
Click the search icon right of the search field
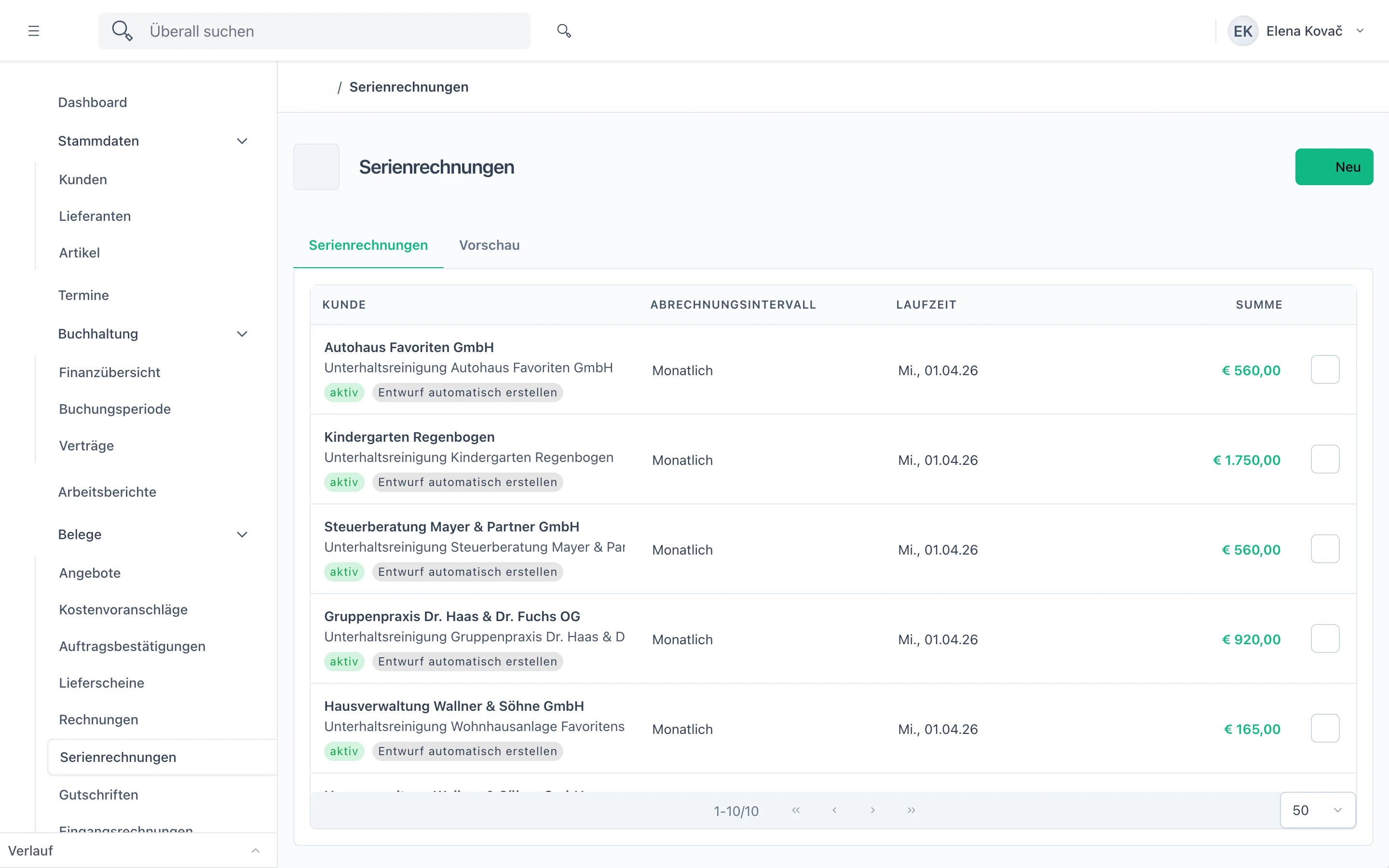[x=564, y=31]
